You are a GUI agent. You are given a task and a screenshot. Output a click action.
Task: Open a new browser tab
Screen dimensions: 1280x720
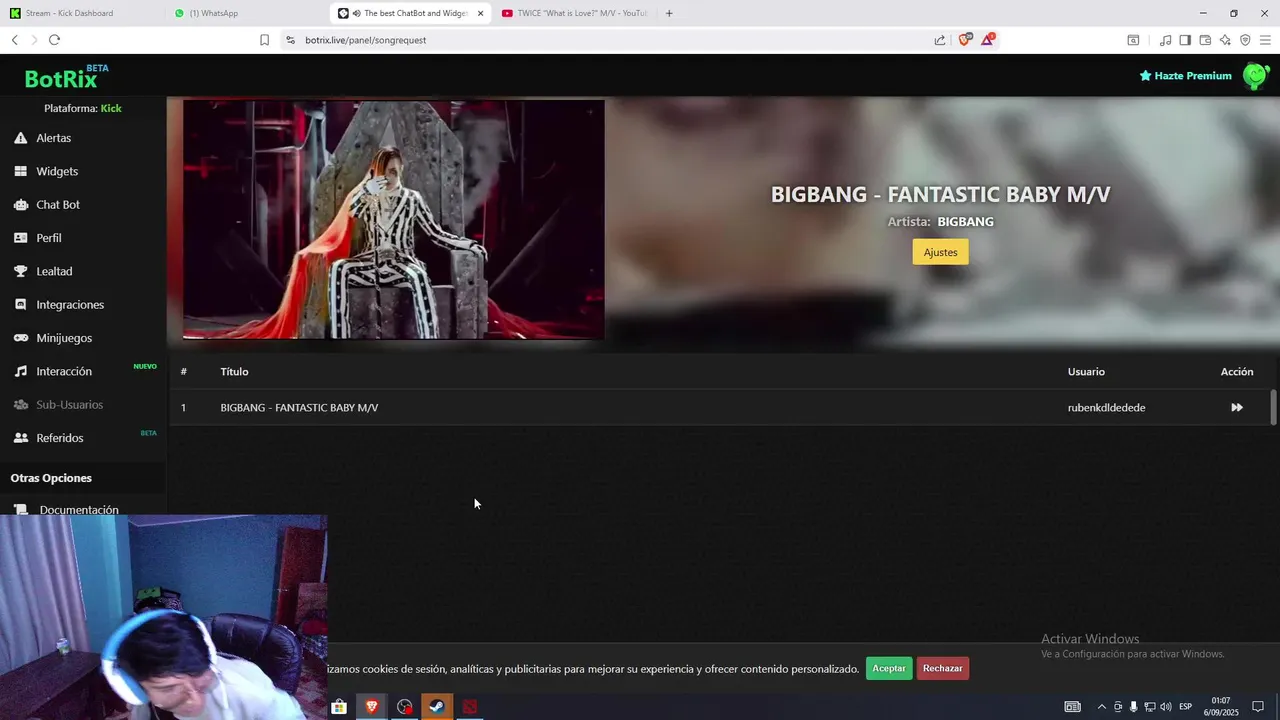[x=669, y=13]
